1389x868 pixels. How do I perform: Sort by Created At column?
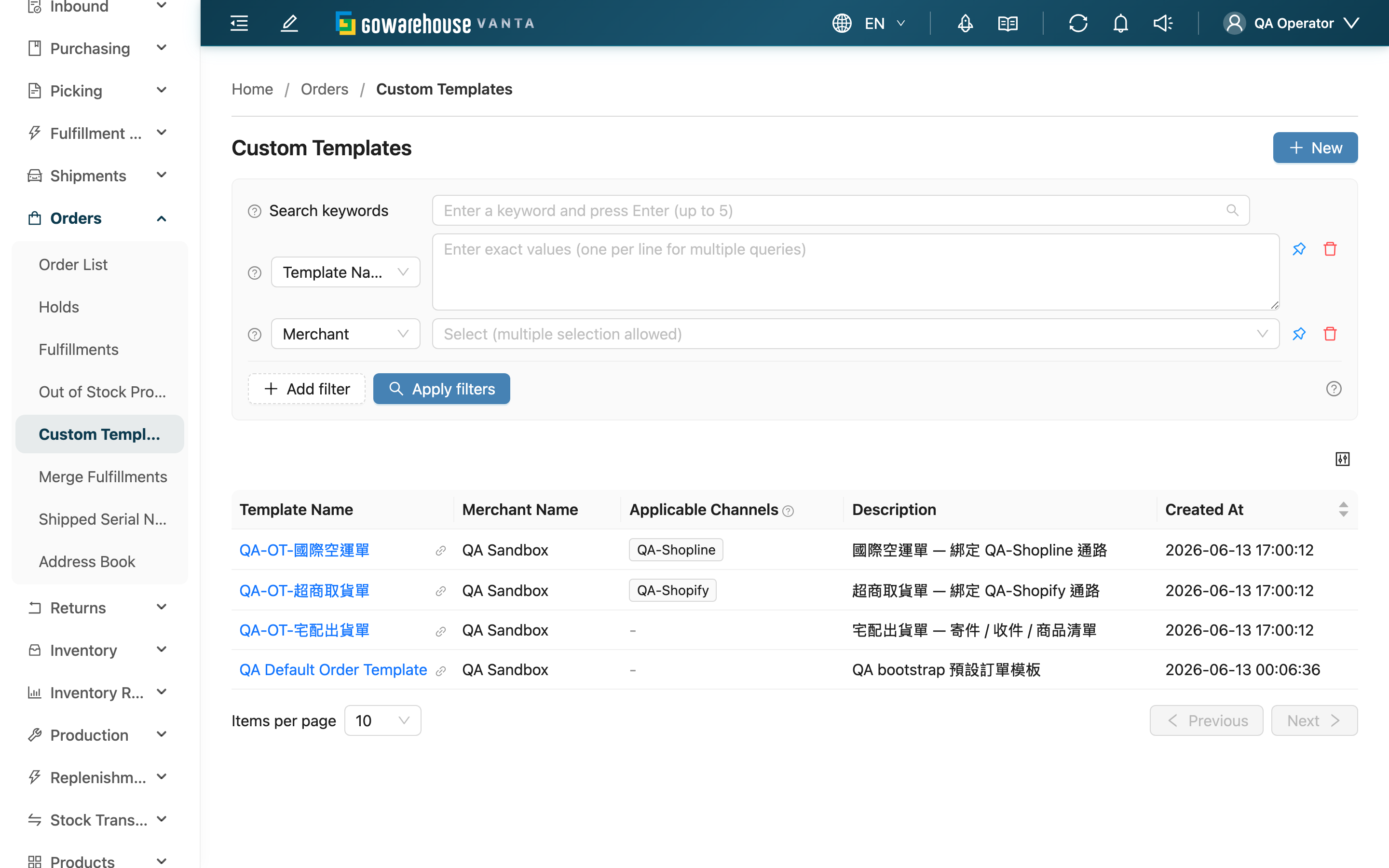[x=1343, y=509]
